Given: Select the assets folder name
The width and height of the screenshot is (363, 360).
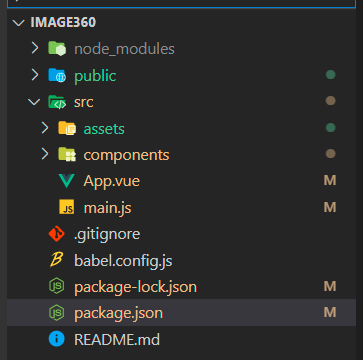Looking at the screenshot, I should coord(104,129).
